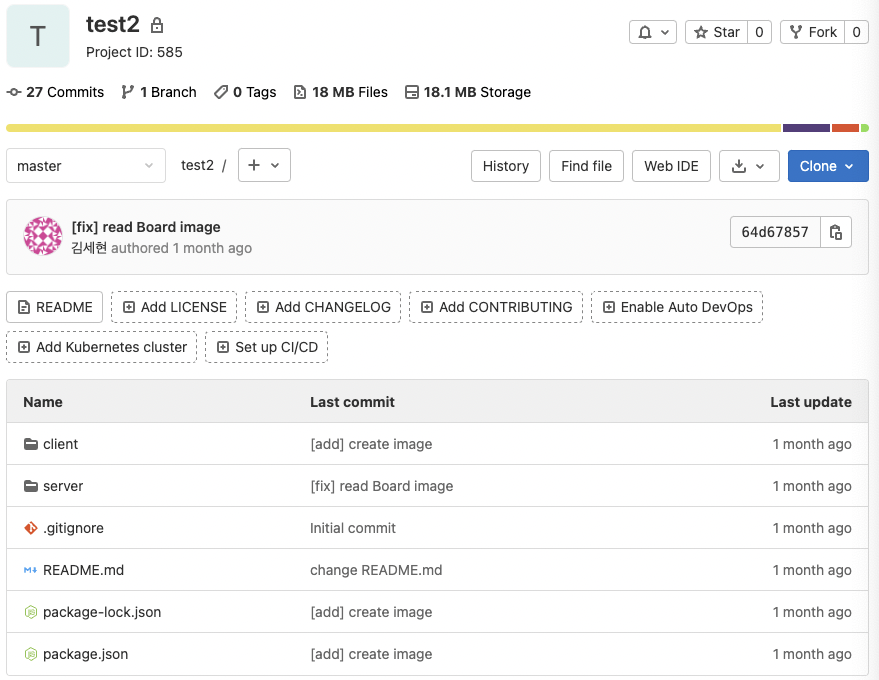
Task: Click Add Kubernetes cluster
Action: pyautogui.click(x=101, y=347)
